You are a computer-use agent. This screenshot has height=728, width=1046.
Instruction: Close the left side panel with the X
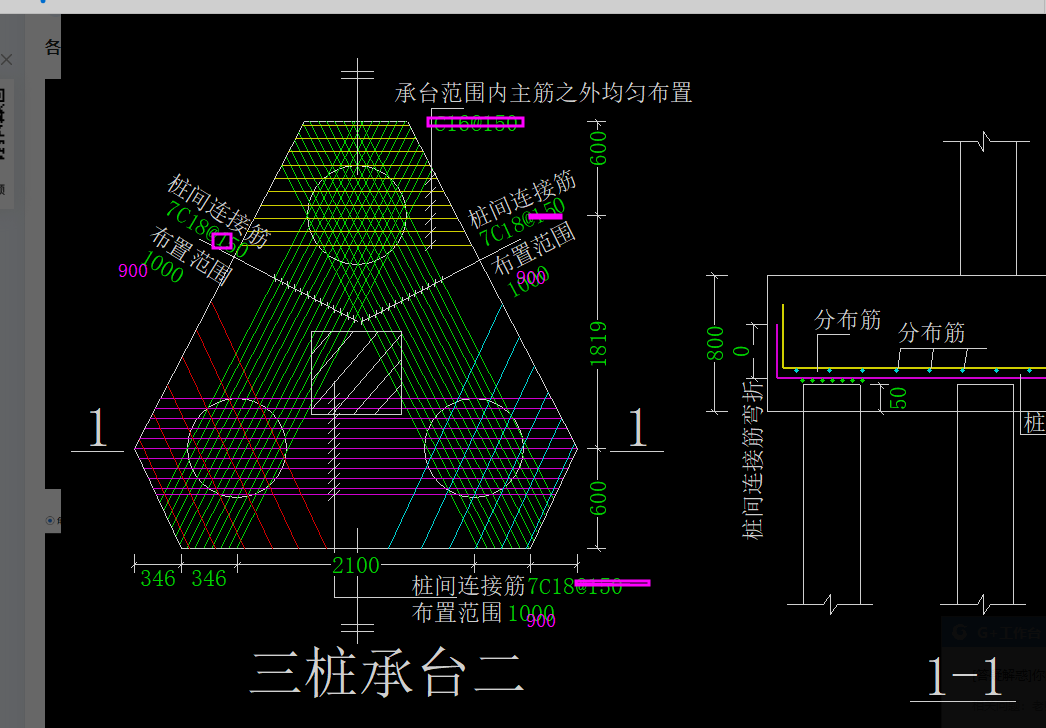click(x=7, y=60)
